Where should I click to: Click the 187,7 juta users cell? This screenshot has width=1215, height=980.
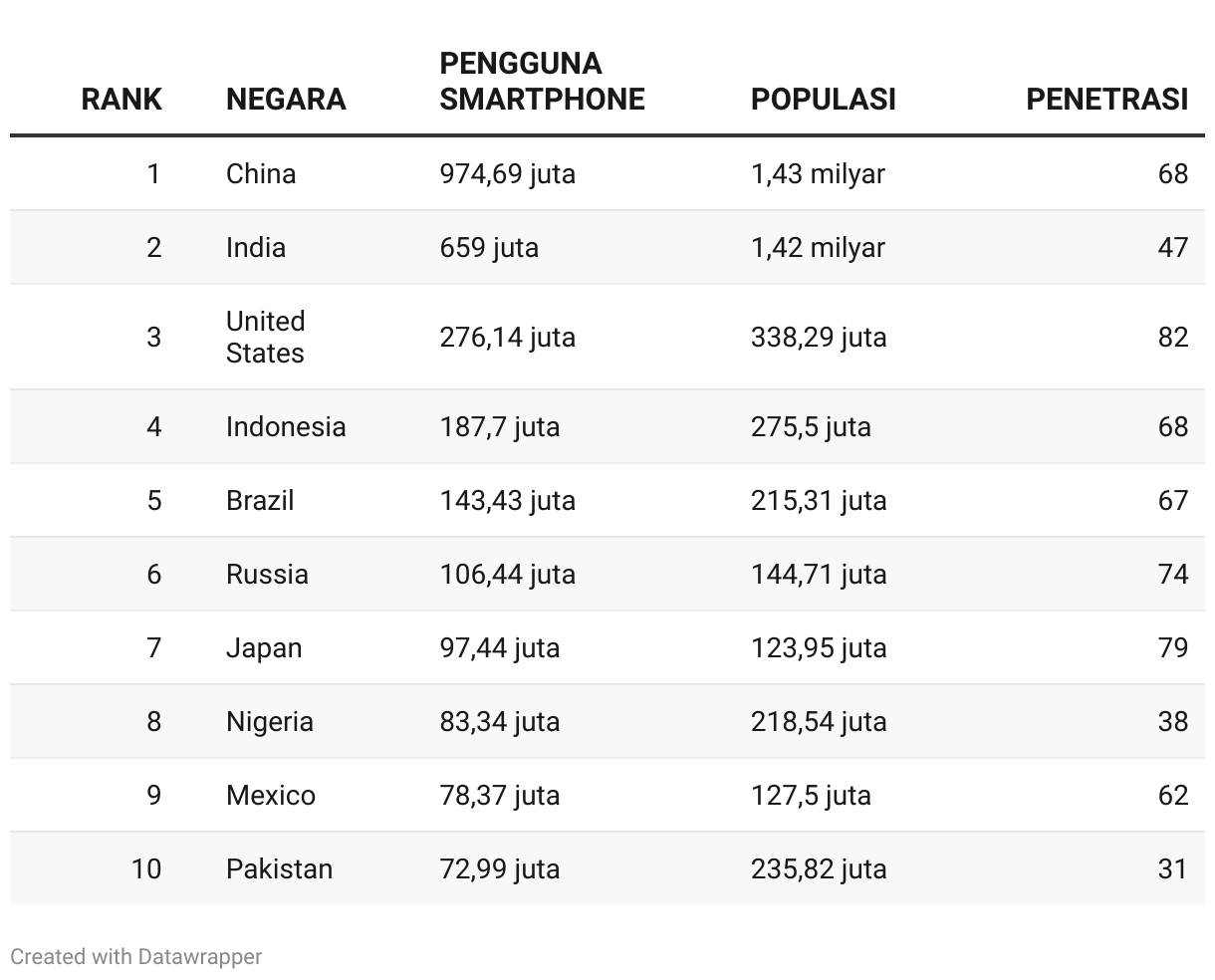(x=500, y=426)
